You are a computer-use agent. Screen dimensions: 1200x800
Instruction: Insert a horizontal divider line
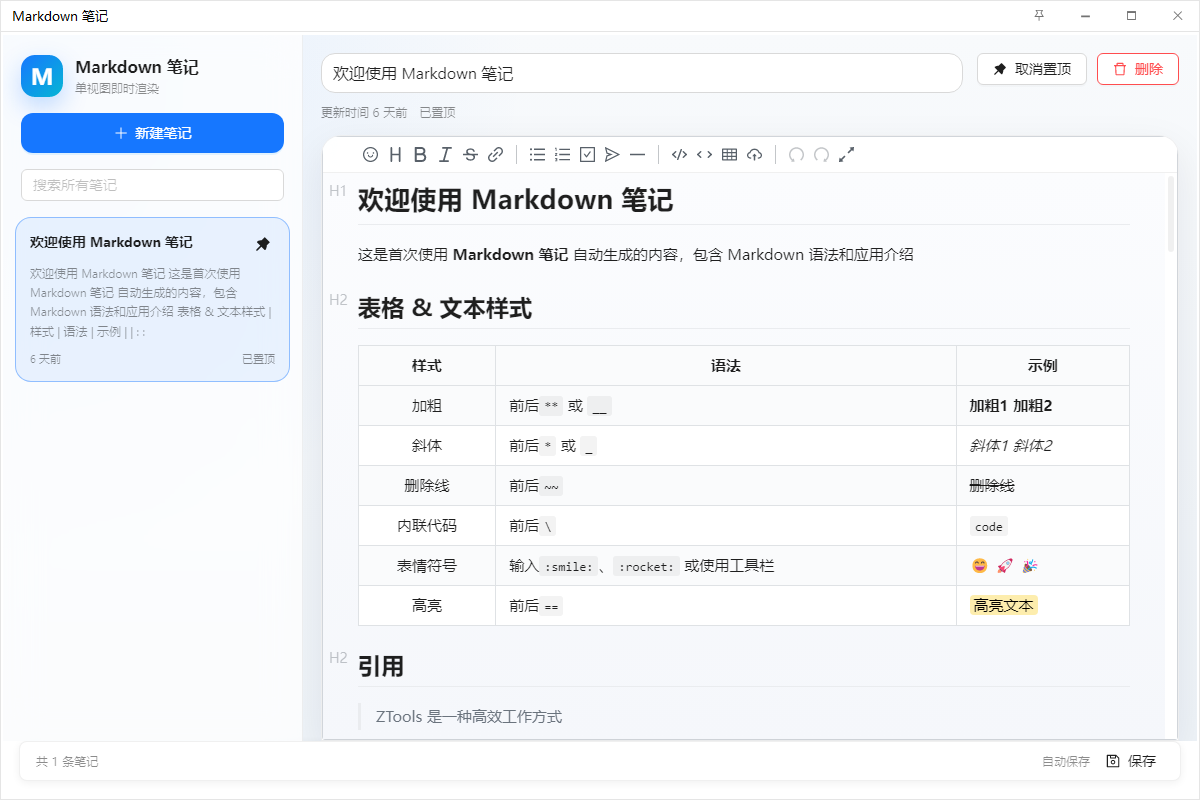pos(637,155)
